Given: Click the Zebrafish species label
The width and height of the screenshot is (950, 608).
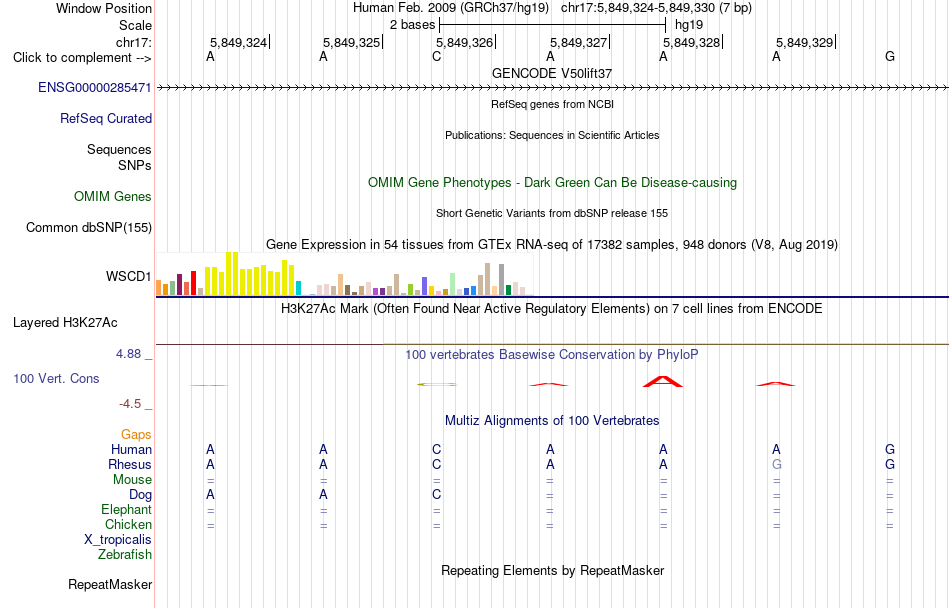Looking at the screenshot, I should point(125,555).
